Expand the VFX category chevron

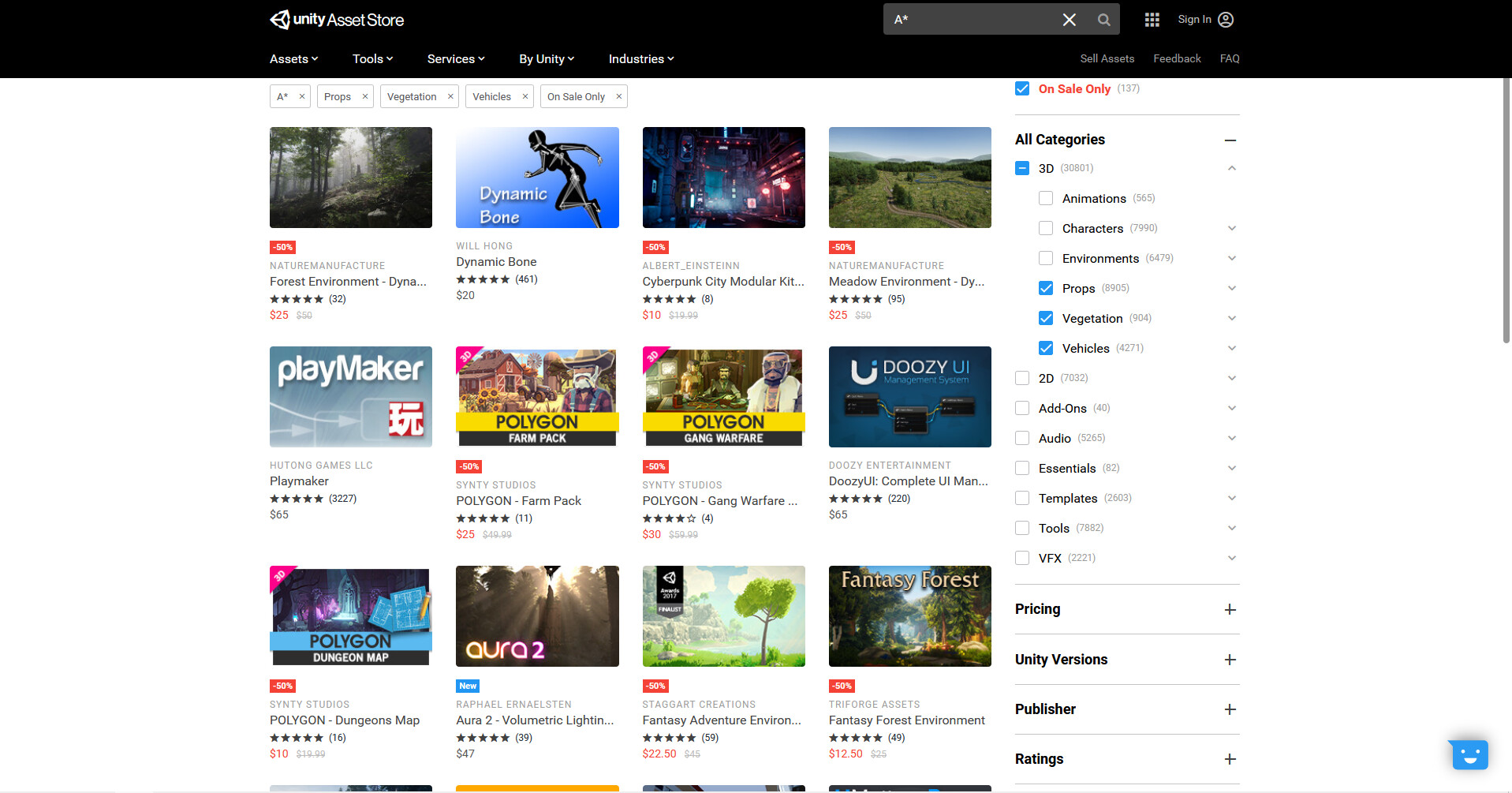coord(1231,558)
